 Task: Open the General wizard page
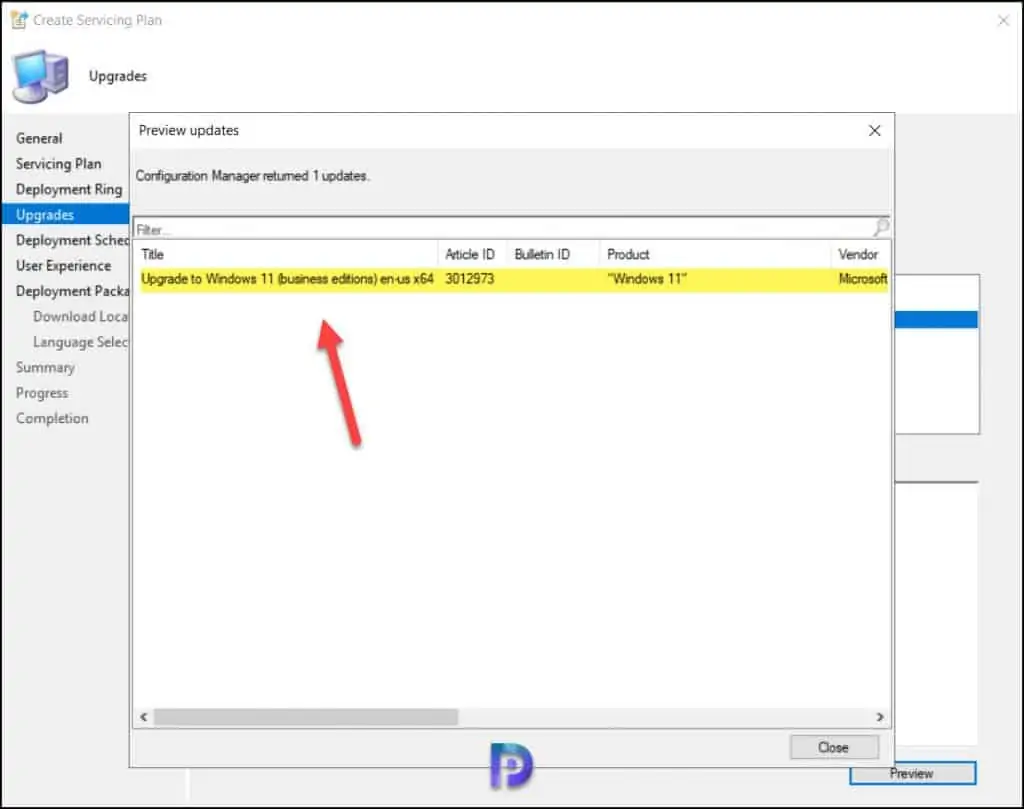coord(39,138)
